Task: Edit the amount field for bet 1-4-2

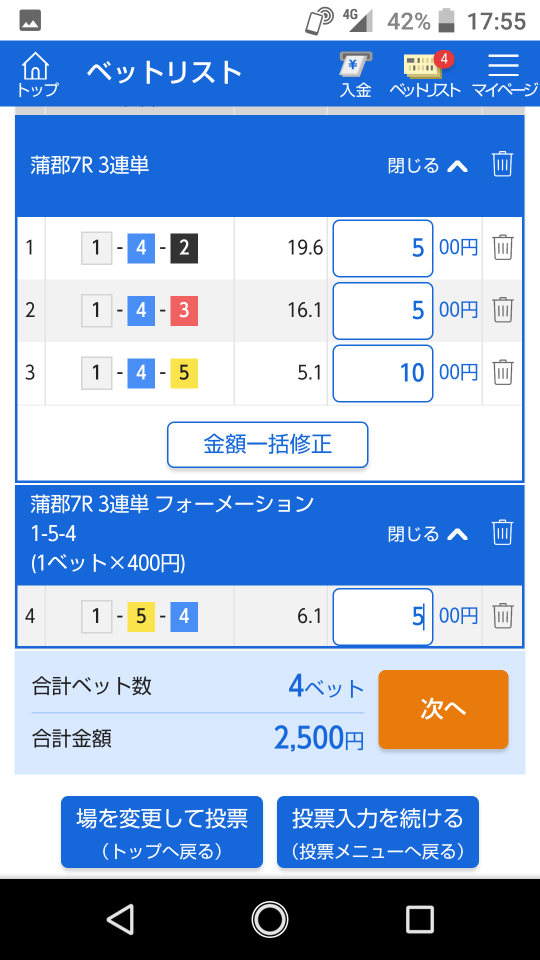Action: [383, 249]
